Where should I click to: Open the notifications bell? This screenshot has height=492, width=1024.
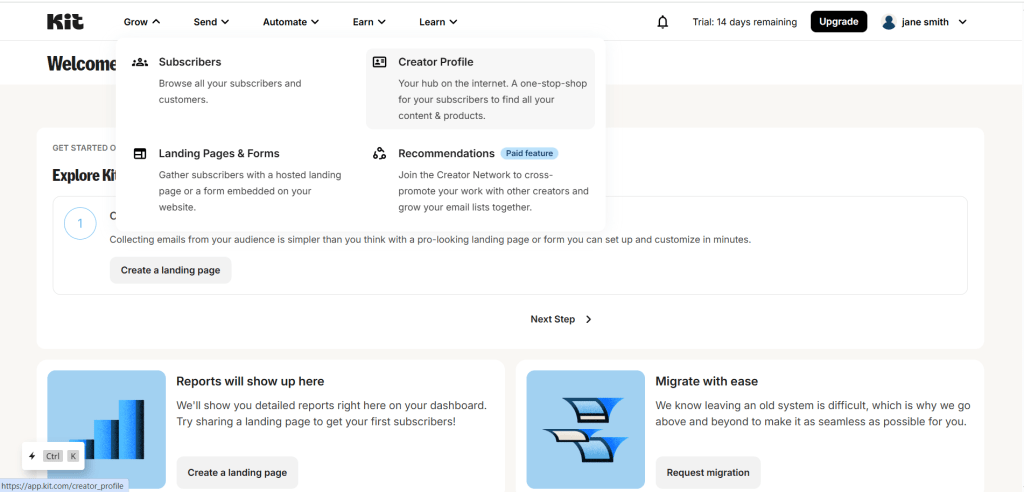[662, 22]
